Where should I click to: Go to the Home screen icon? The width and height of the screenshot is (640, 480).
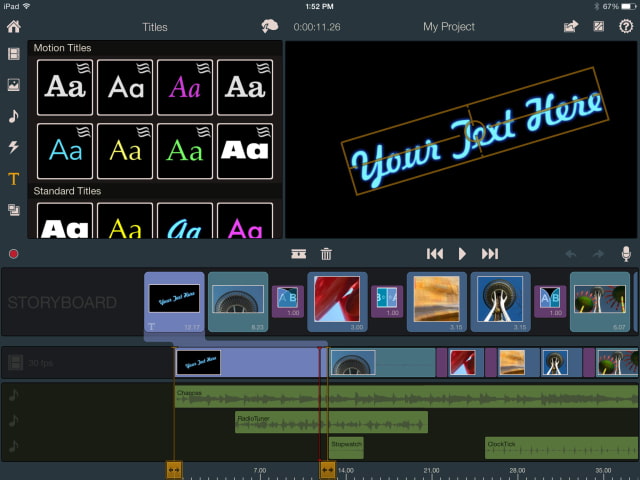click(x=14, y=27)
